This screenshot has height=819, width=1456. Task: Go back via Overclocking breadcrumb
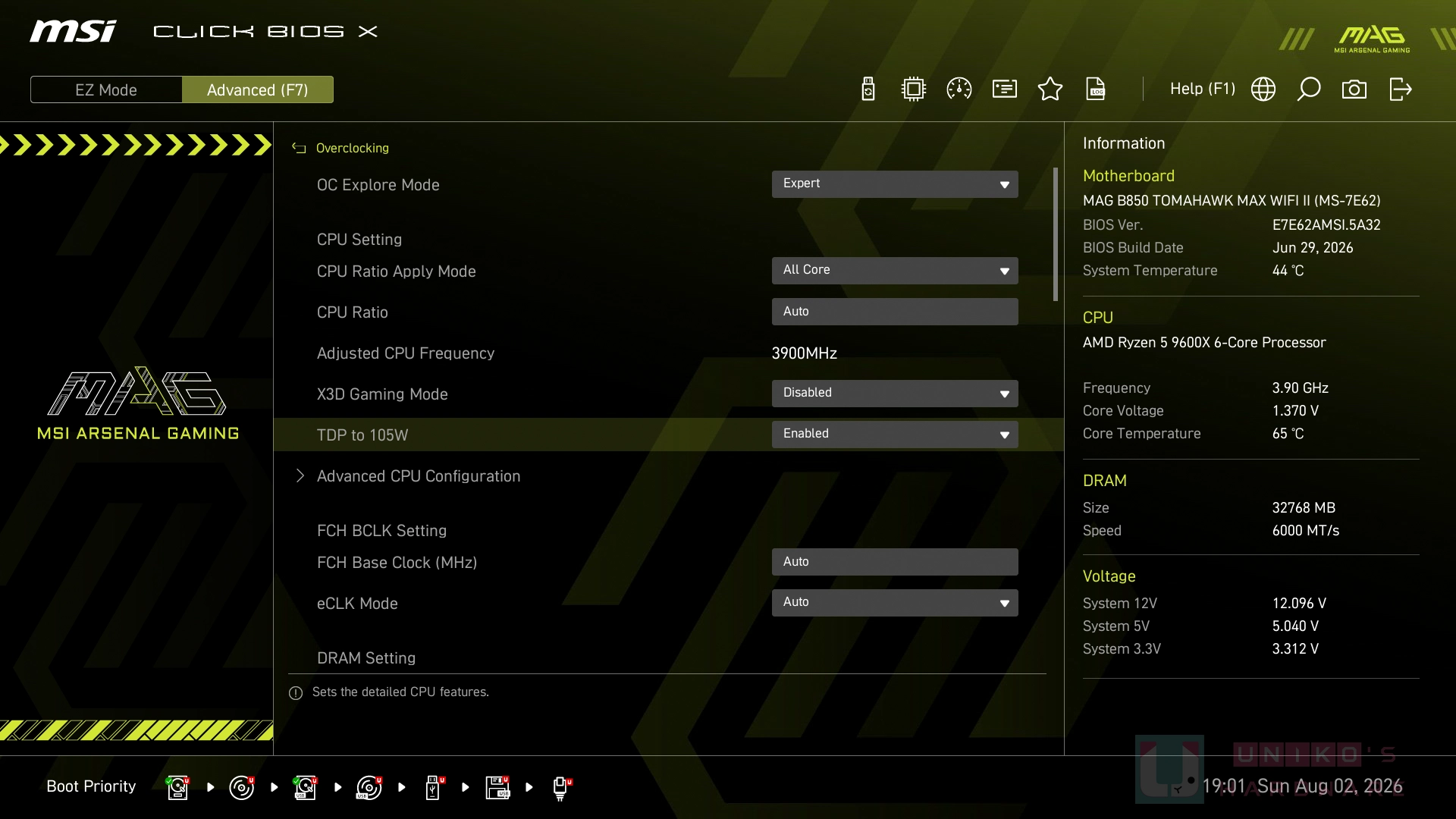(353, 149)
